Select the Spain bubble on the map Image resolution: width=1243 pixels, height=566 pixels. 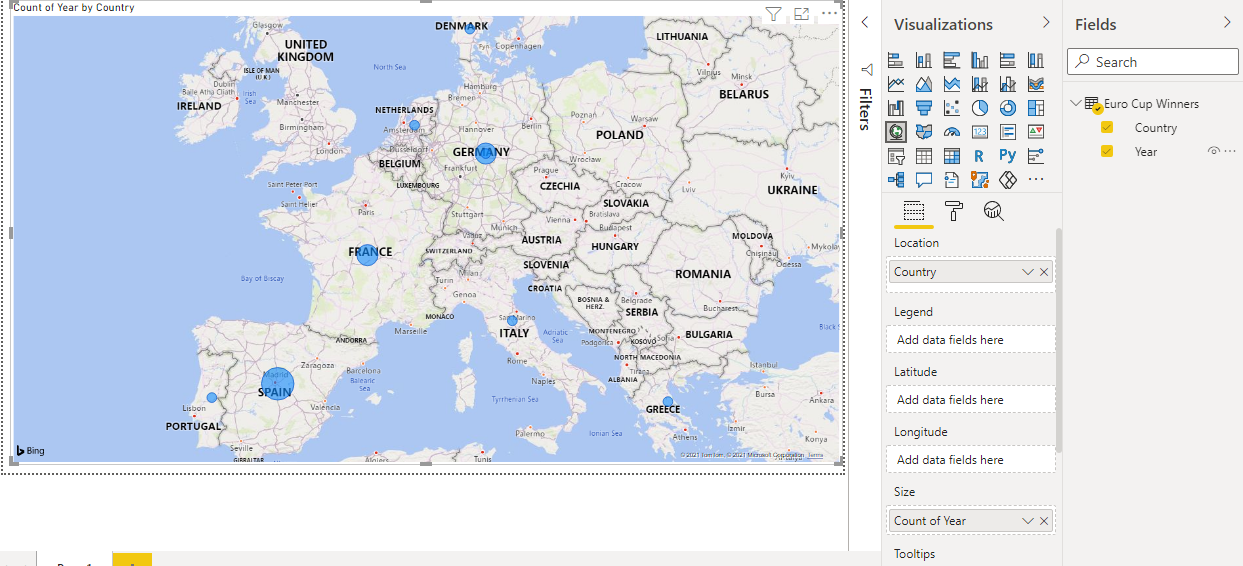click(277, 384)
